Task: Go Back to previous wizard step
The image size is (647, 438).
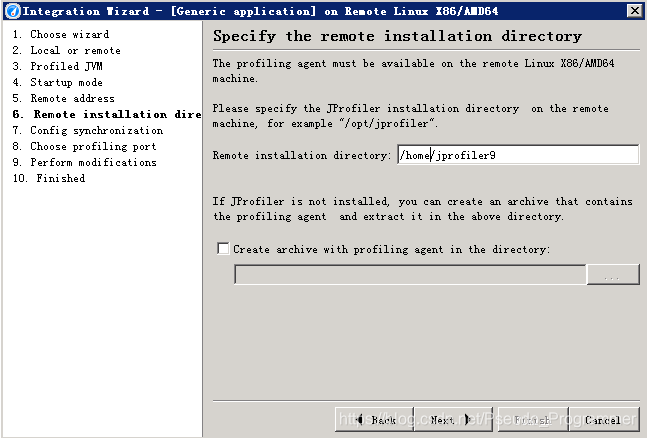Action: pyautogui.click(x=375, y=419)
